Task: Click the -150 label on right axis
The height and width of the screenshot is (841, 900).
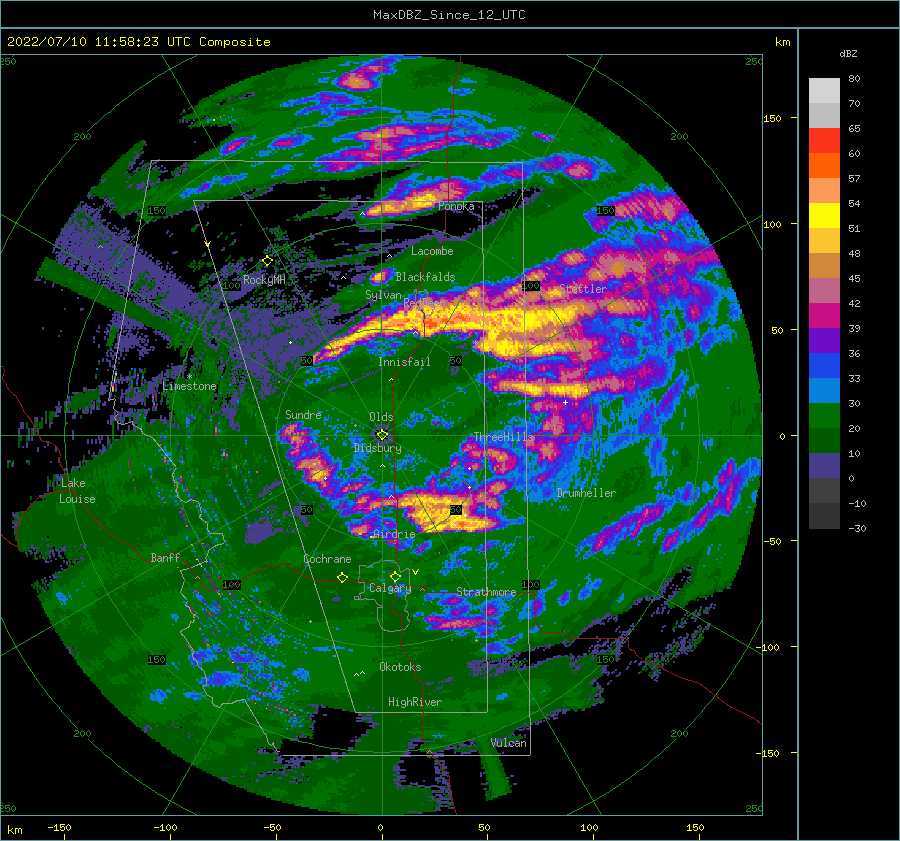Action: coord(769,753)
